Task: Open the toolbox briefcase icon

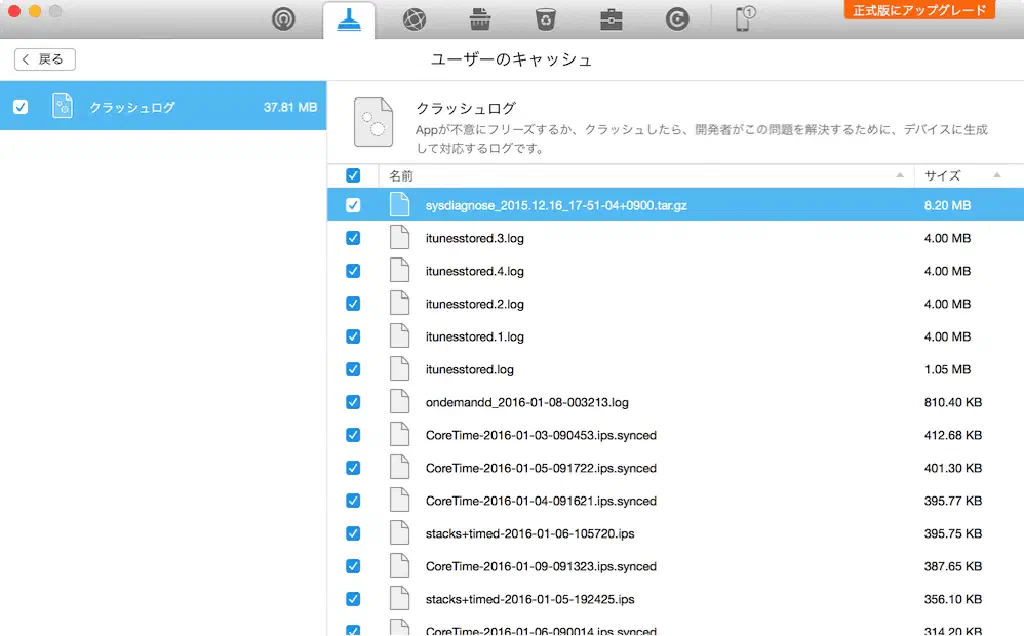Action: 611,19
